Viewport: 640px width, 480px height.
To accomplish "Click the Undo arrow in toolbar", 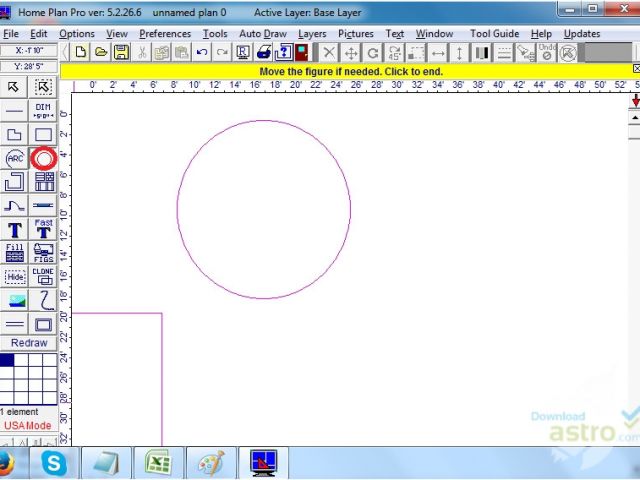I will click(x=203, y=52).
